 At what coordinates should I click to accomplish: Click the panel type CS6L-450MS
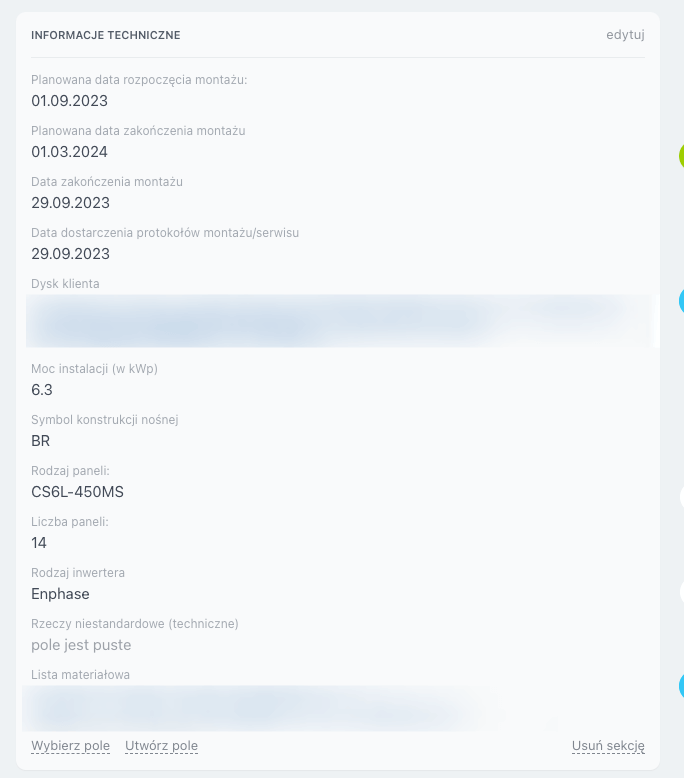(77, 492)
